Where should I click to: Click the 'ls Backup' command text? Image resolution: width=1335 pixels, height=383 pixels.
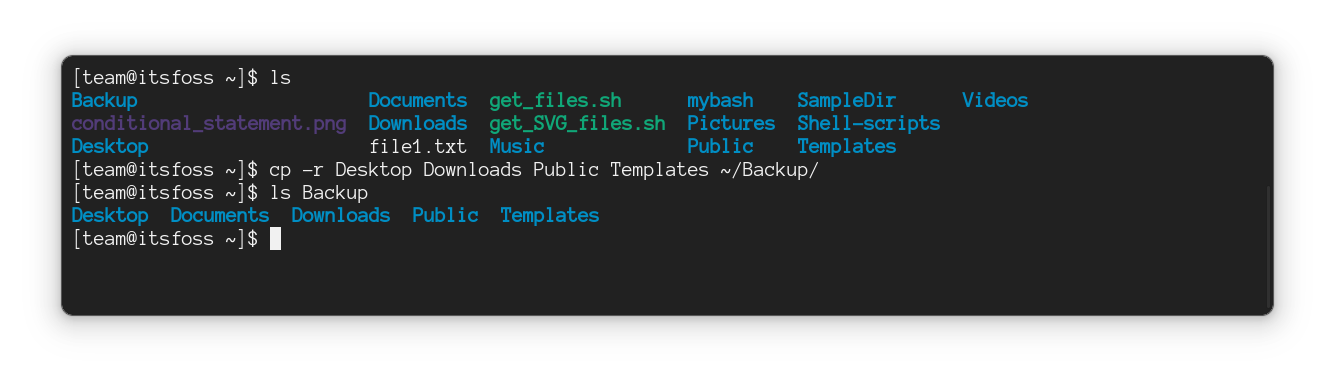pyautogui.click(x=318, y=192)
